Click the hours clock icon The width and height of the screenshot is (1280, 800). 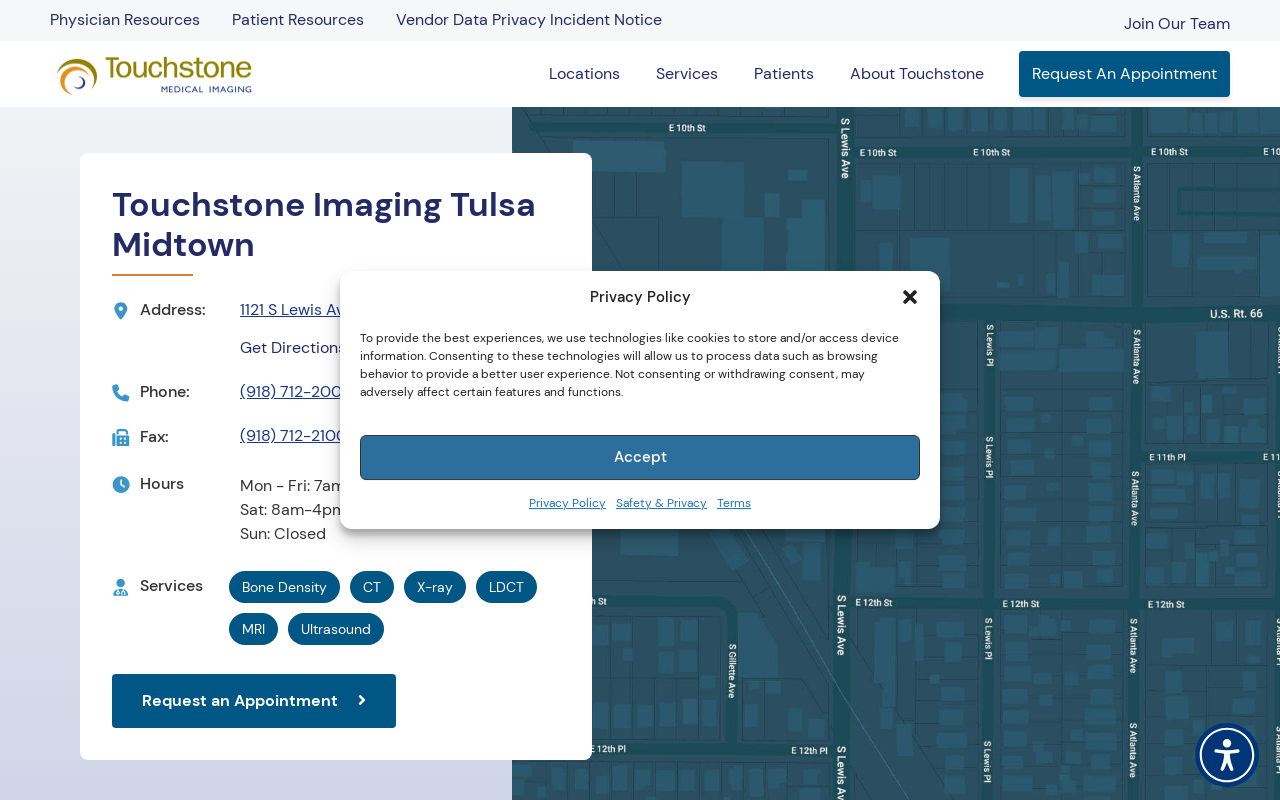(x=121, y=484)
